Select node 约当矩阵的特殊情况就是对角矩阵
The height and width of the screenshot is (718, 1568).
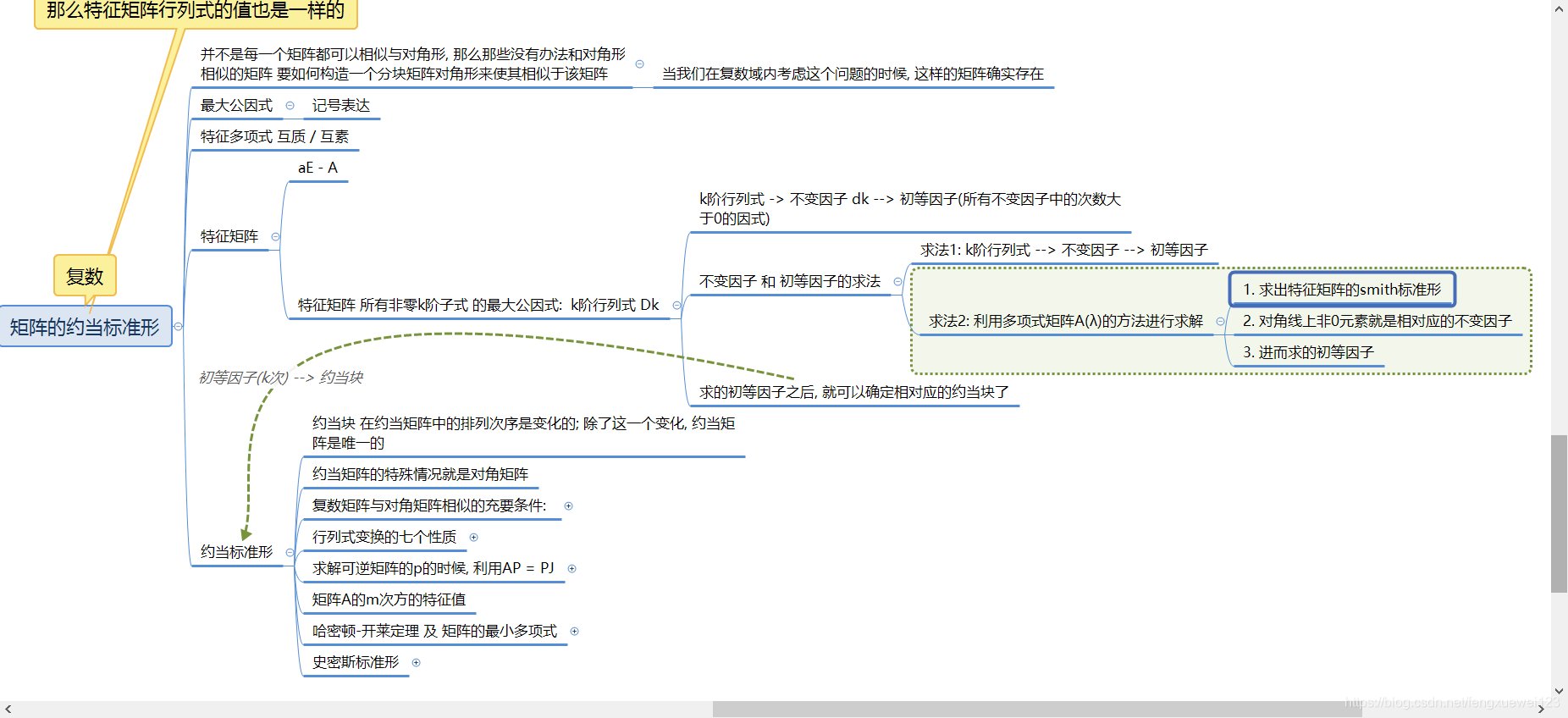420,475
